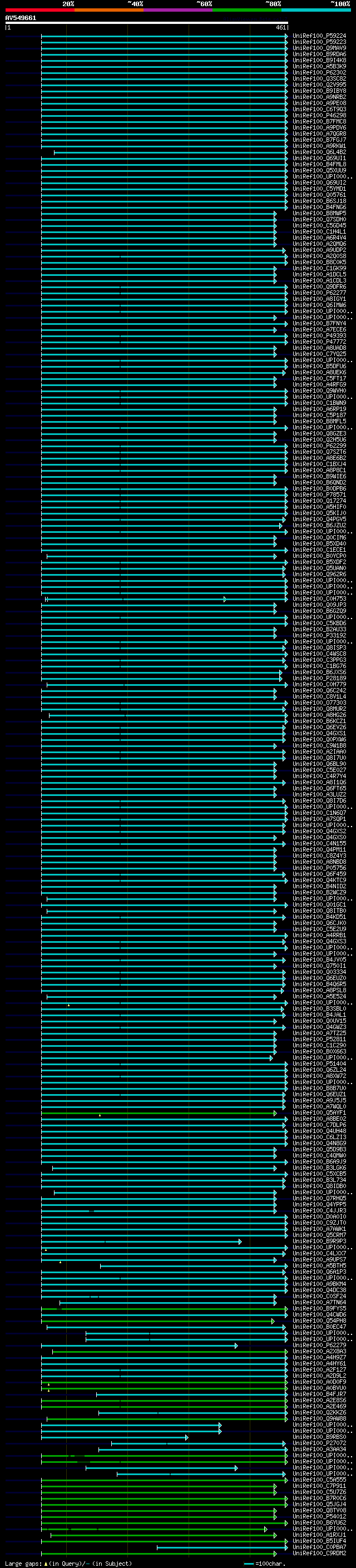The image size is (356, 1568).
Task: Select the query name AV549661
Action: click(x=21, y=18)
